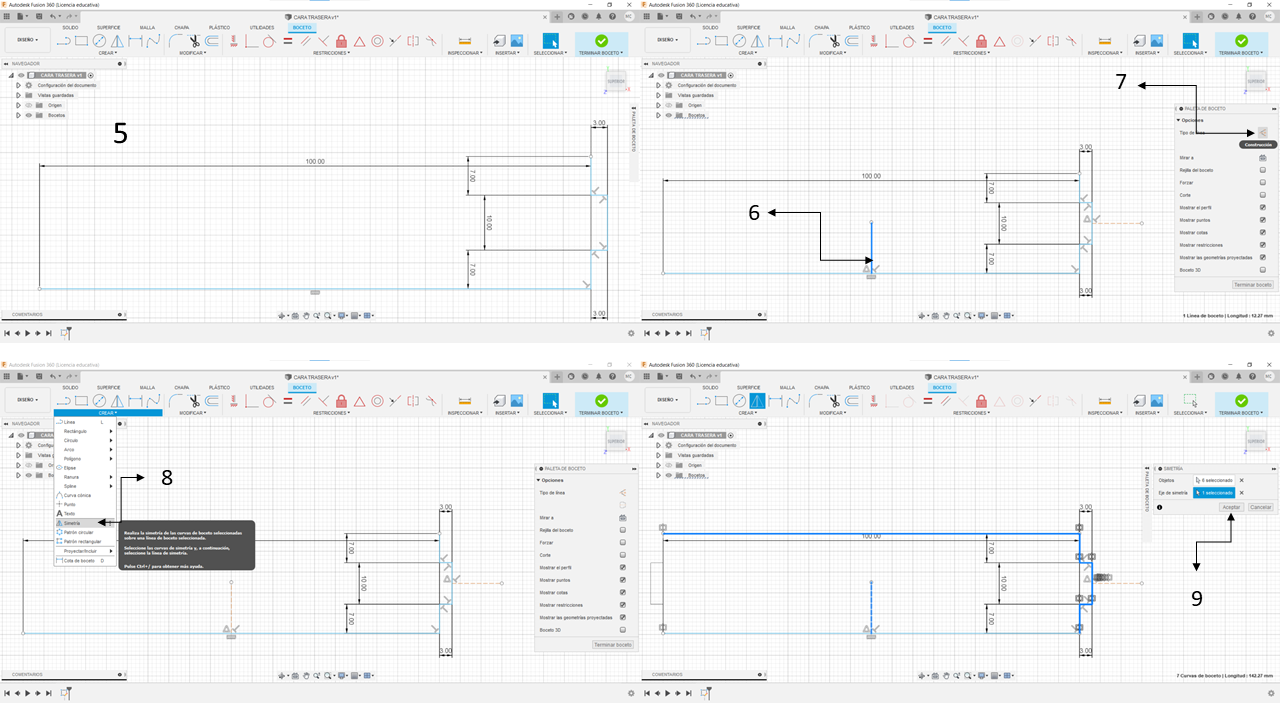The height and width of the screenshot is (720, 1280).
Task: Expand the Bocetos folder in top-left window browser
Action: click(18, 115)
